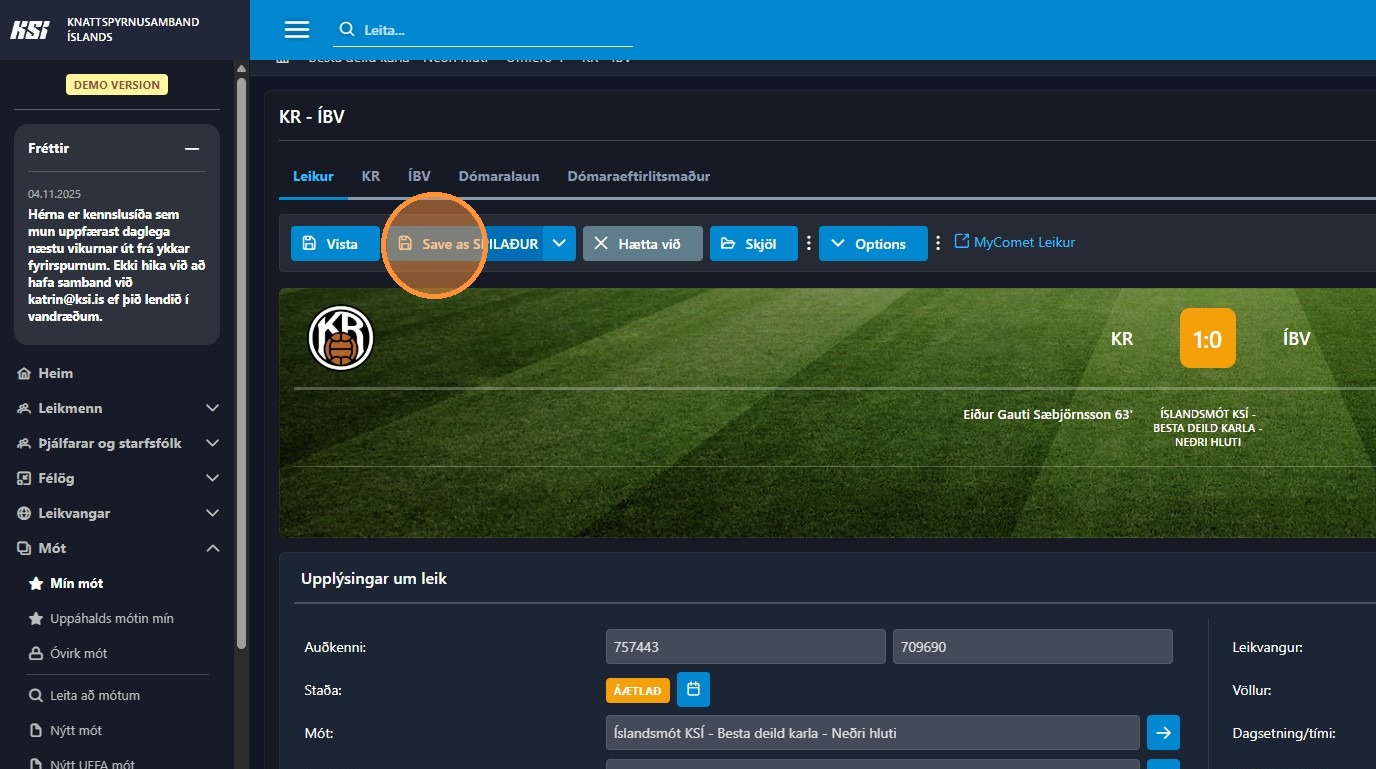The height and width of the screenshot is (769, 1376).
Task: Click the KSÍ logo in the header
Action: pyautogui.click(x=30, y=30)
